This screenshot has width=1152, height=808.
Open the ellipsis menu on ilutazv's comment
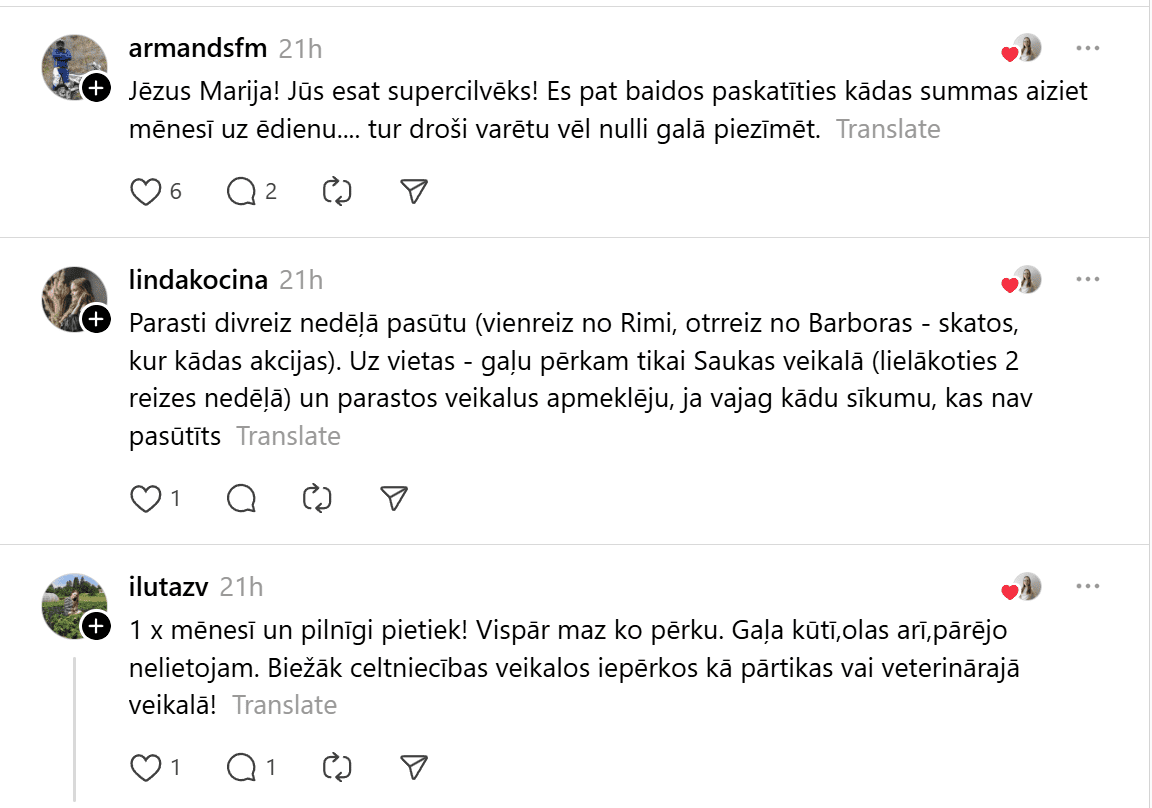1087,586
